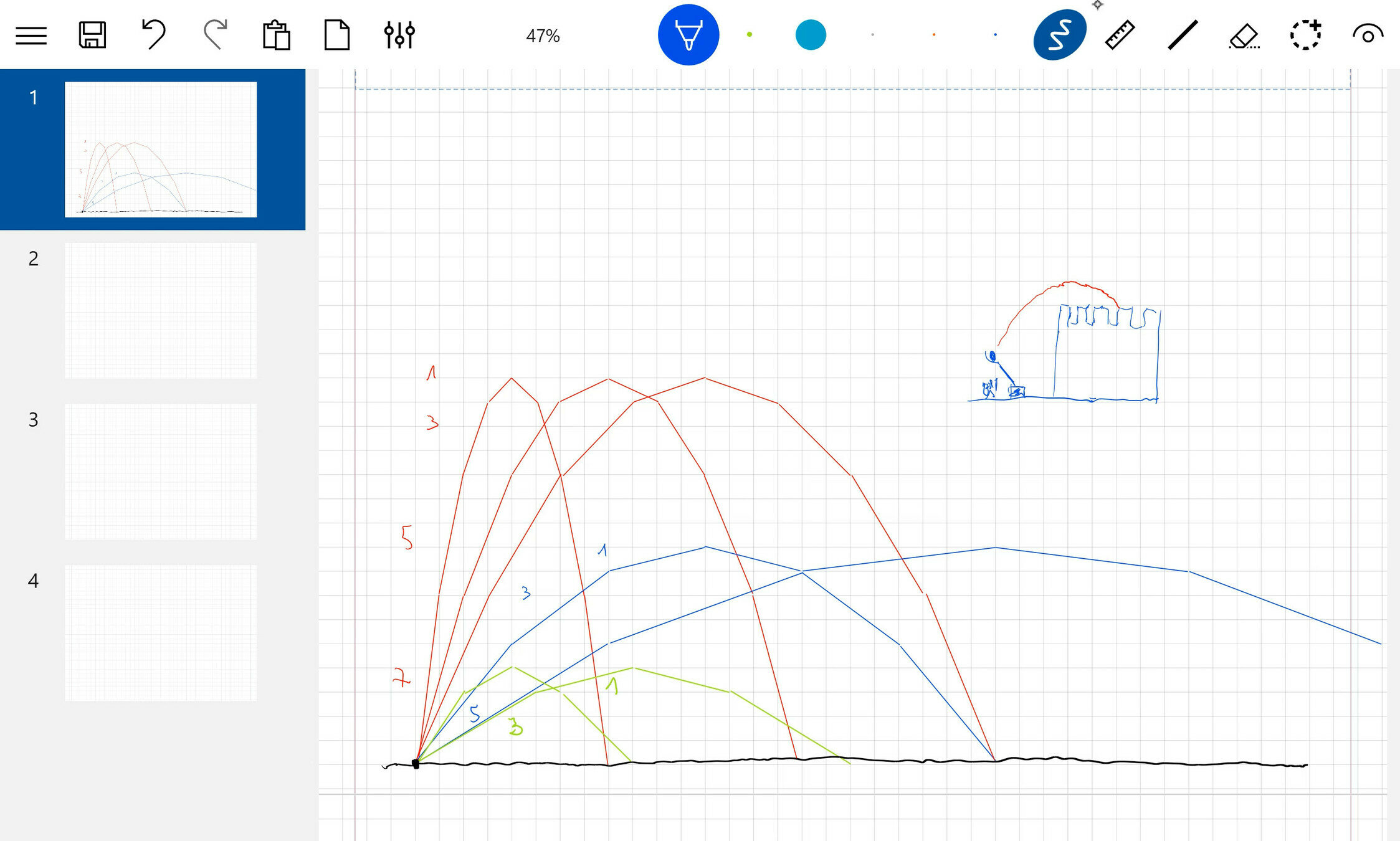Toggle freehand squiggle drawing mode
The width and height of the screenshot is (1400, 841).
point(1059,35)
